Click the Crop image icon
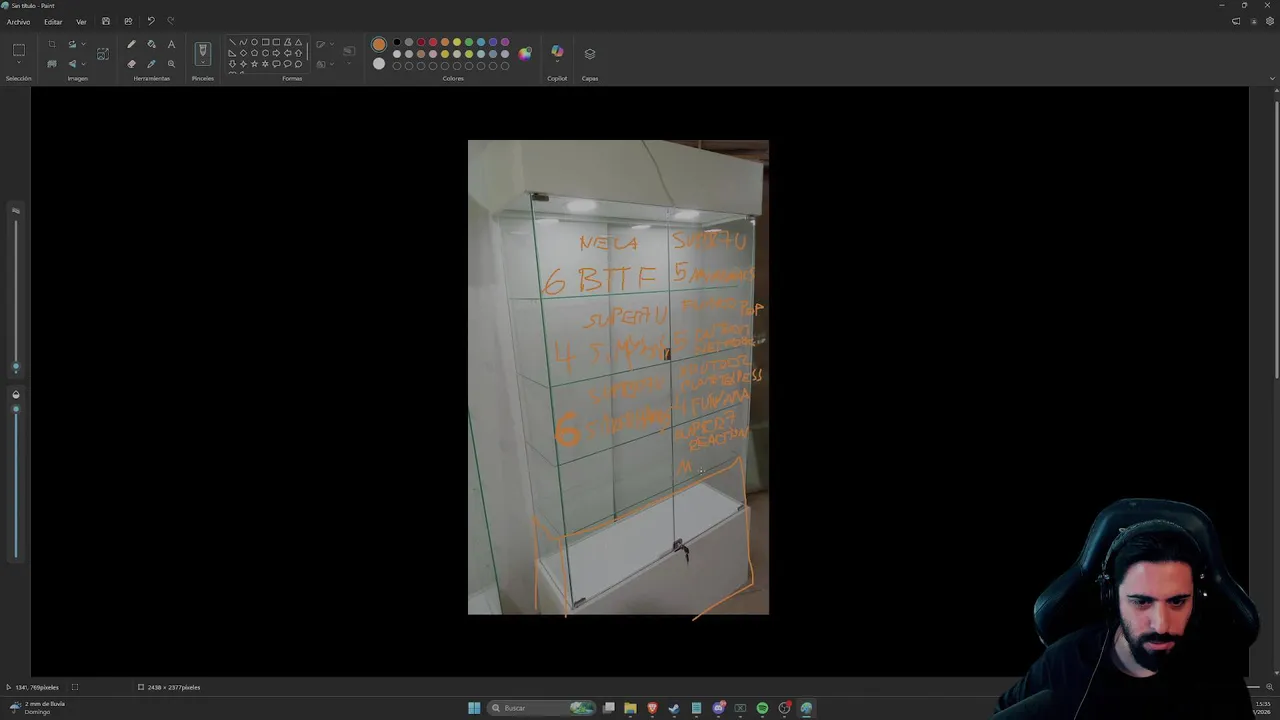The height and width of the screenshot is (720, 1280). [x=52, y=44]
